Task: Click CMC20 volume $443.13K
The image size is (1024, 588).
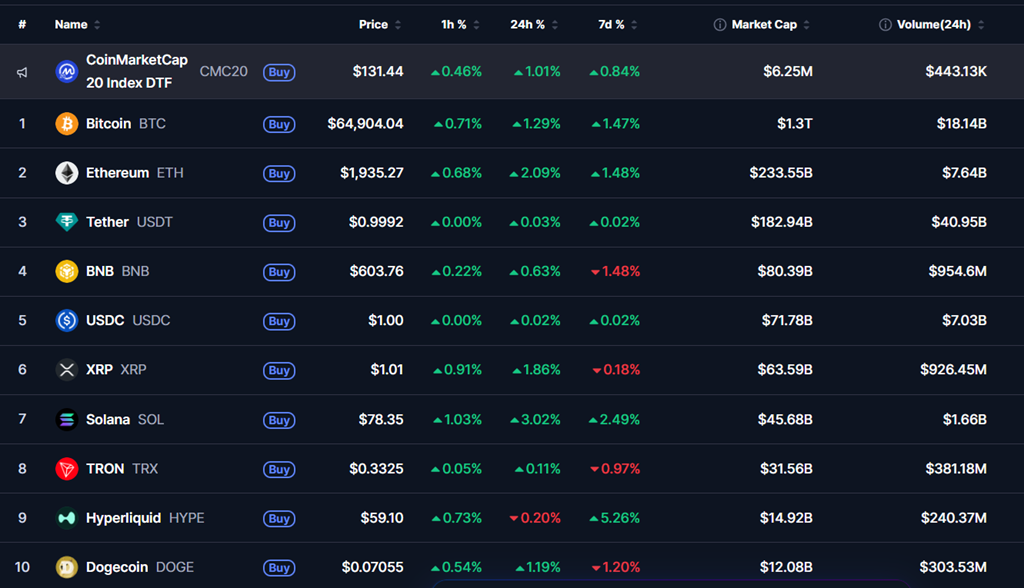Action: (956, 71)
